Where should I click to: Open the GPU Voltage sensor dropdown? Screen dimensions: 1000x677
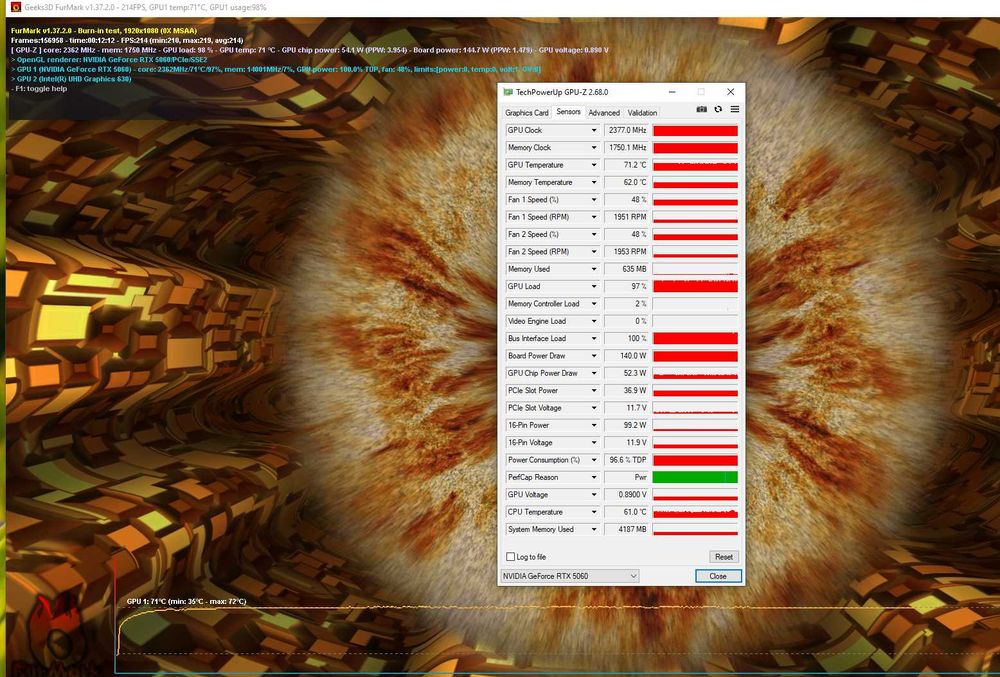594,495
